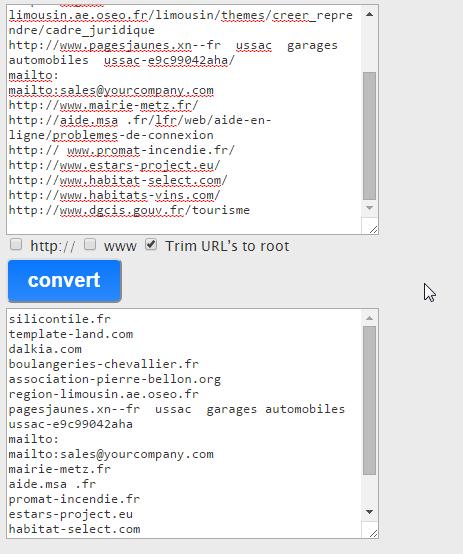Uncheck Trim URL's to root checkbox

coord(151,244)
